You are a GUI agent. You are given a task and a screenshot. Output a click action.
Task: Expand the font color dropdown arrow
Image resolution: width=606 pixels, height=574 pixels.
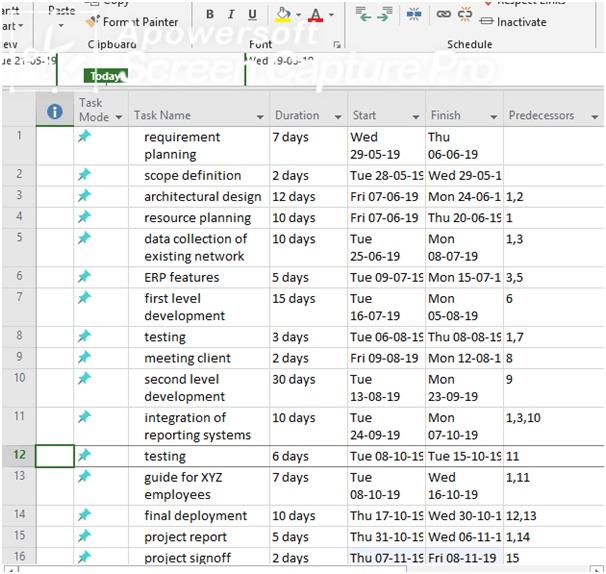tap(332, 16)
